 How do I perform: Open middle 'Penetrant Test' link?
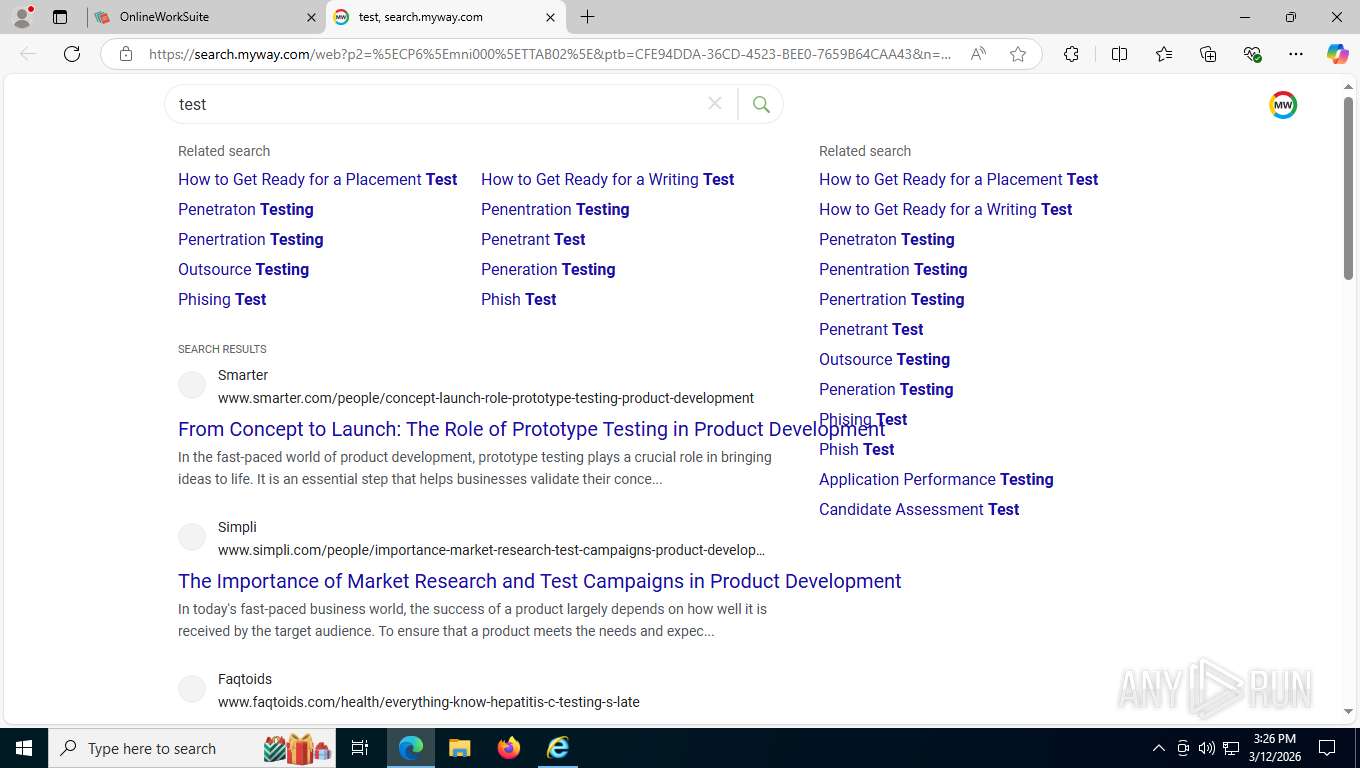pos(533,239)
